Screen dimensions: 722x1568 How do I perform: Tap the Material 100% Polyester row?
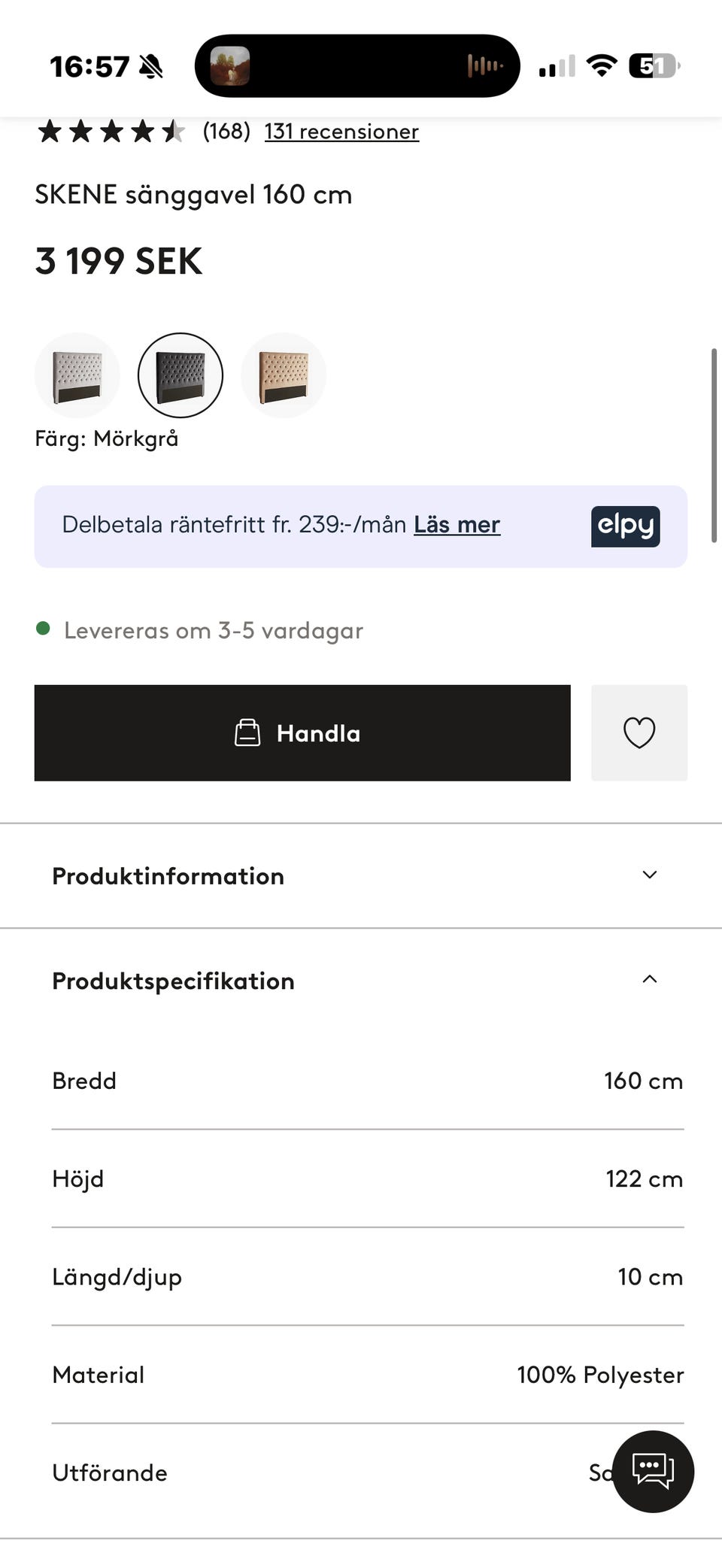coord(368,1375)
